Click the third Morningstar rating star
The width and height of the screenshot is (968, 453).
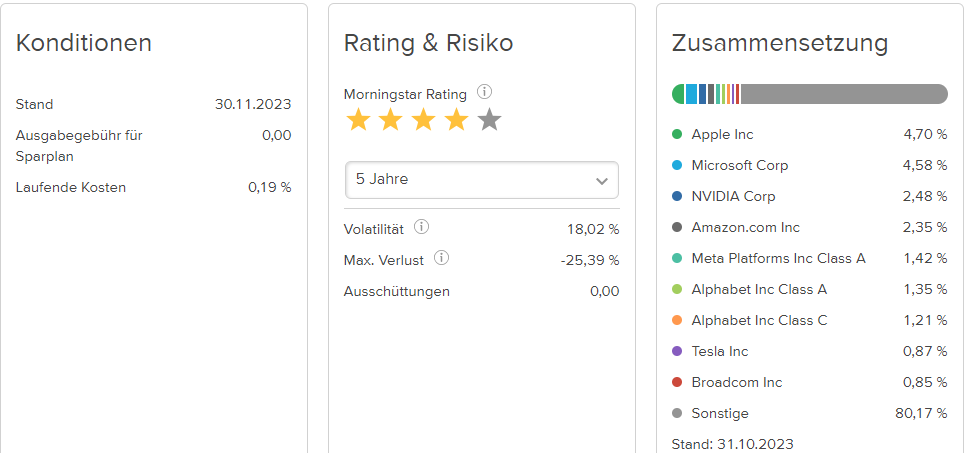(x=423, y=121)
